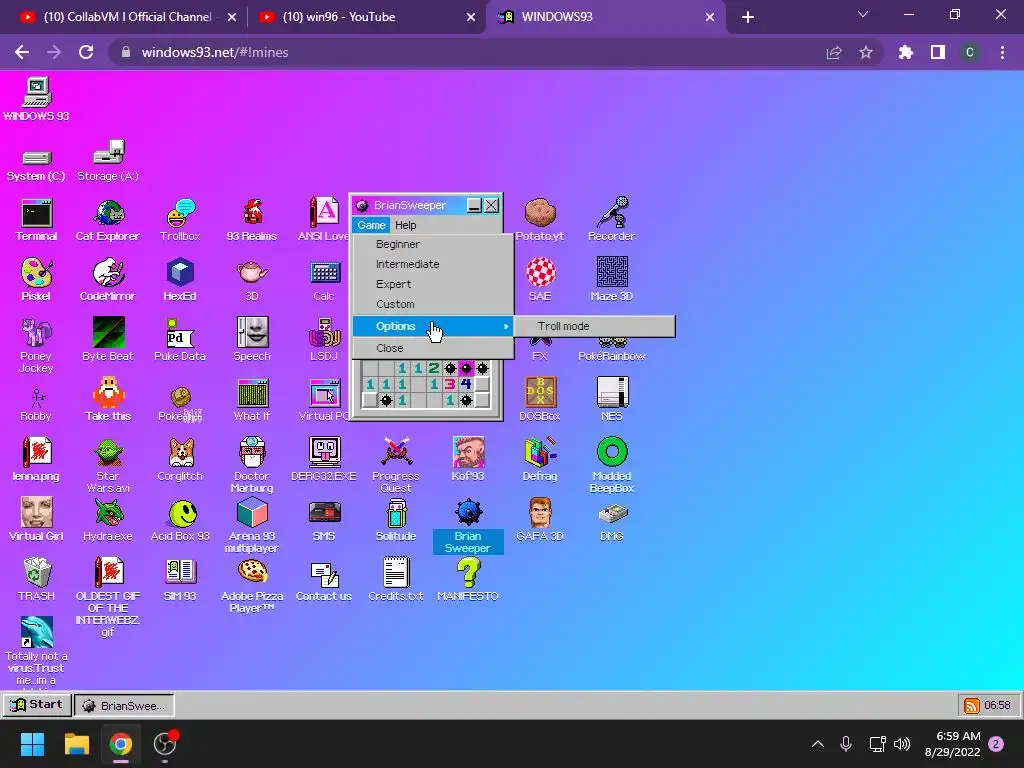Open the 93 Realms icon
The image size is (1024, 768).
point(252,219)
